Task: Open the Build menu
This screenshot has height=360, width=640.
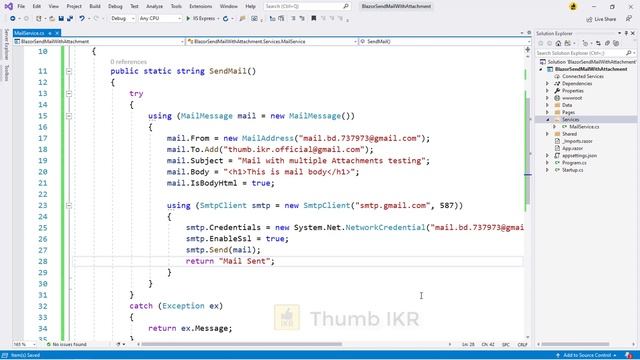Action: click(x=95, y=7)
